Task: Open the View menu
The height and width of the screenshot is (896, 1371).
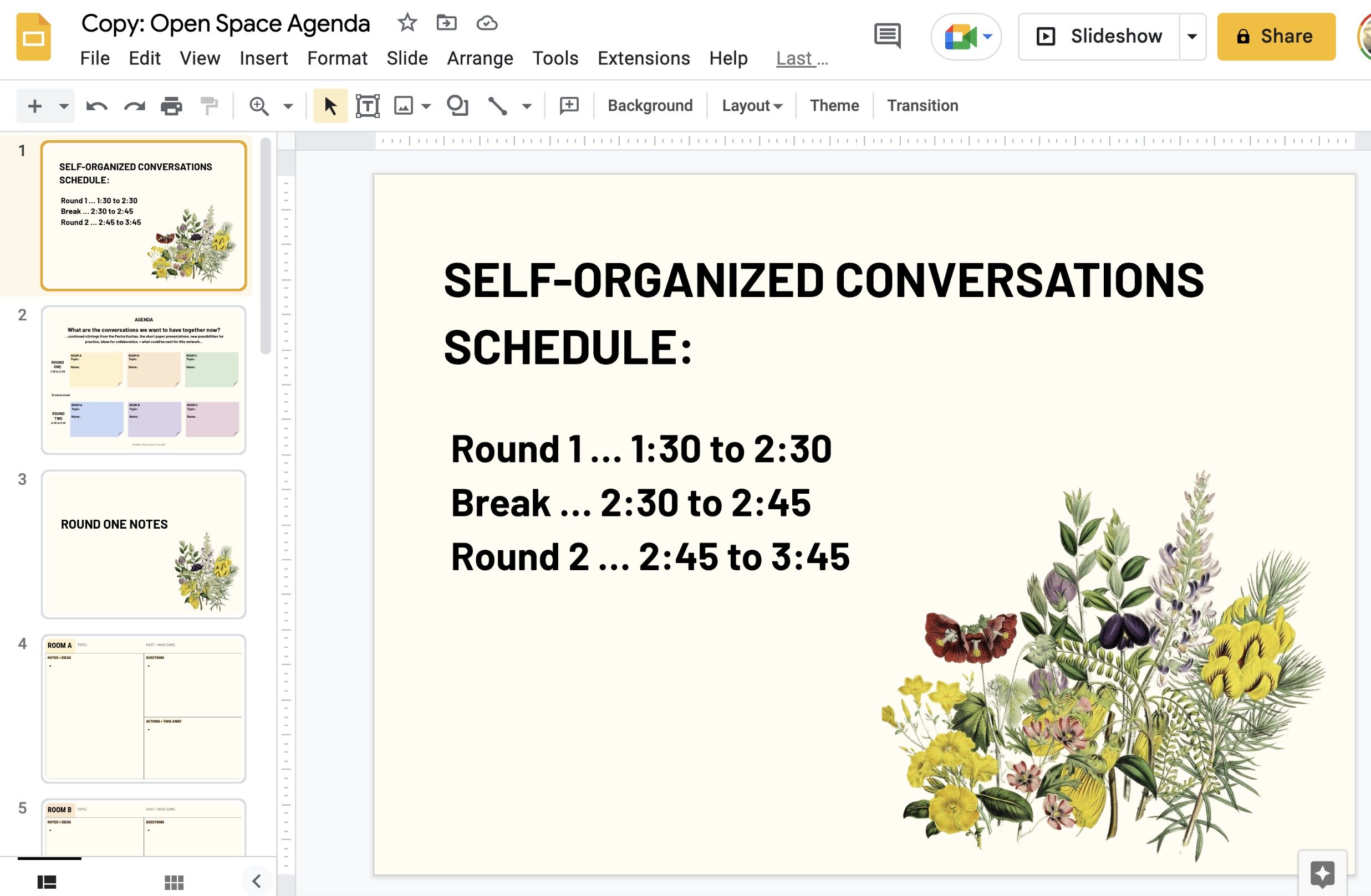Action: tap(200, 58)
